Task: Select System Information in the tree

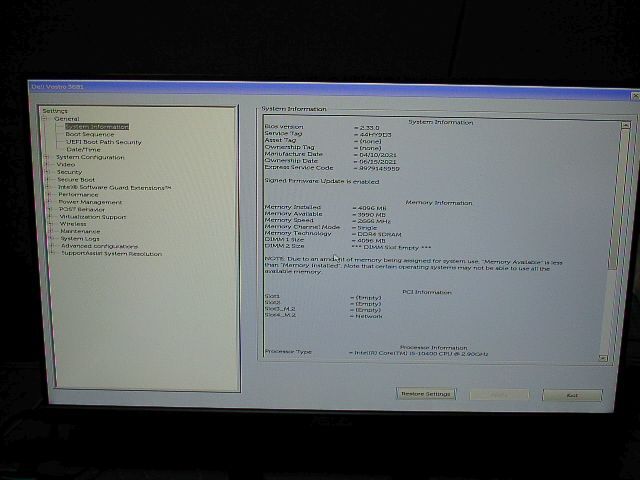Action: [x=97, y=127]
